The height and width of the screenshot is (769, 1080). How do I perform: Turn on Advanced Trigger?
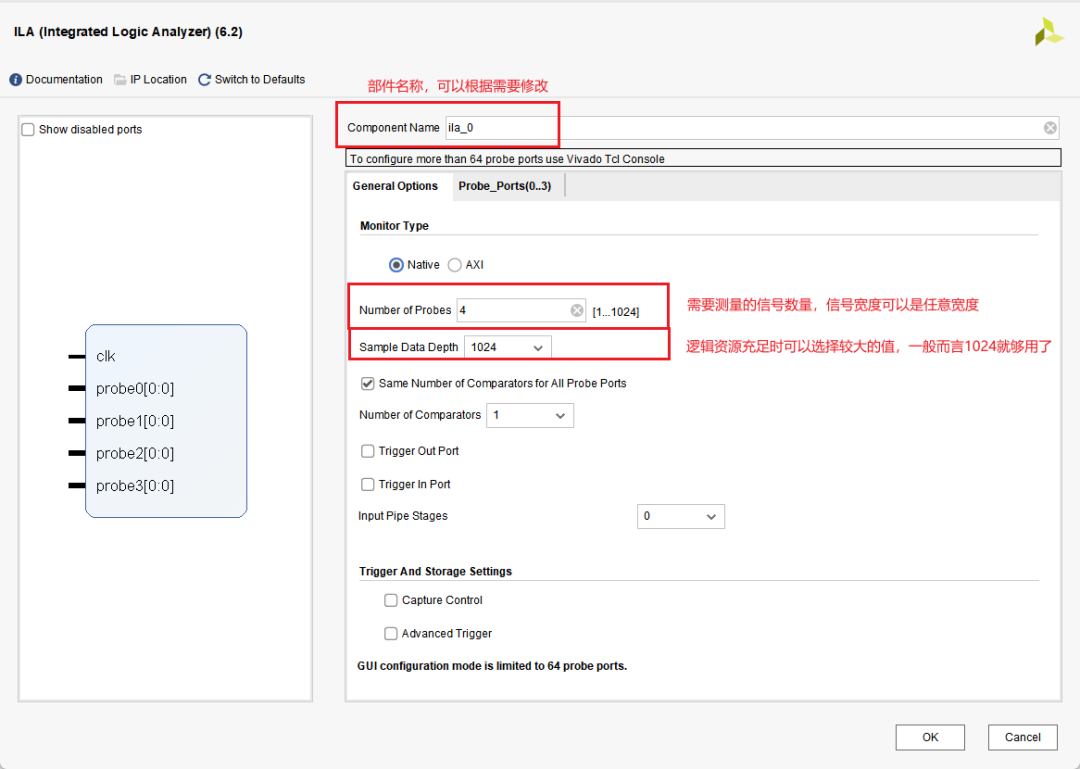(391, 633)
